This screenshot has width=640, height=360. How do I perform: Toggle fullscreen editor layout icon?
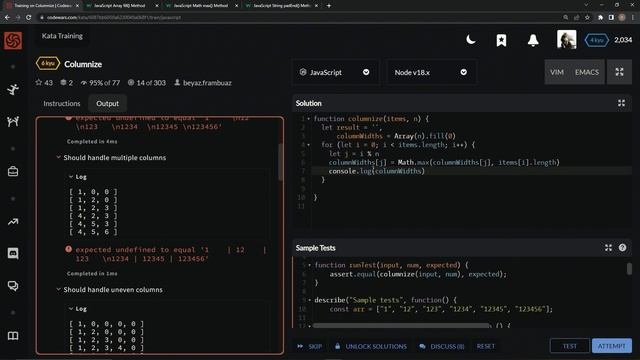point(619,72)
